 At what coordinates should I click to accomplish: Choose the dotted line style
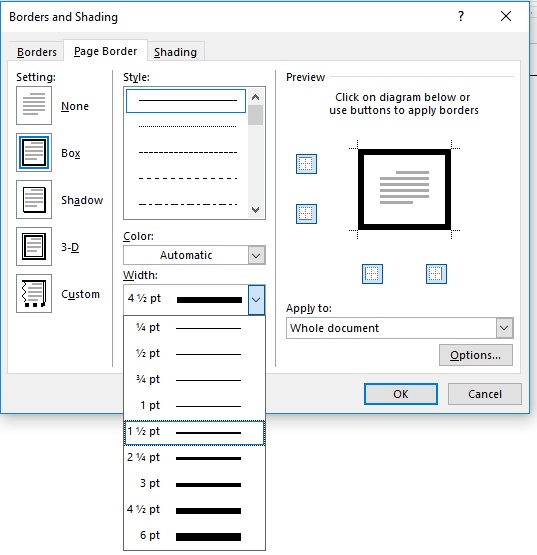point(187,126)
